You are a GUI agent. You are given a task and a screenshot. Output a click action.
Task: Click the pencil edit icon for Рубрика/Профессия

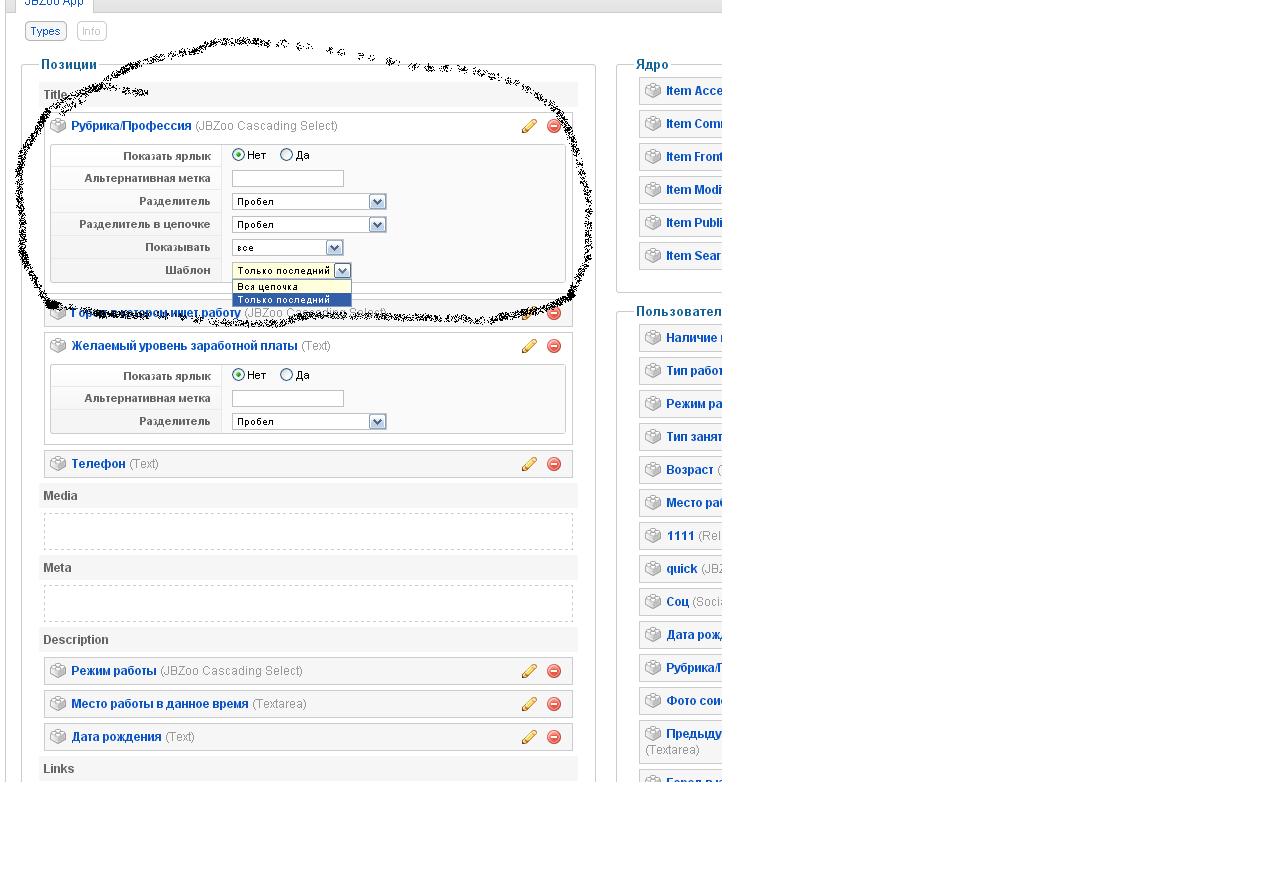point(529,126)
